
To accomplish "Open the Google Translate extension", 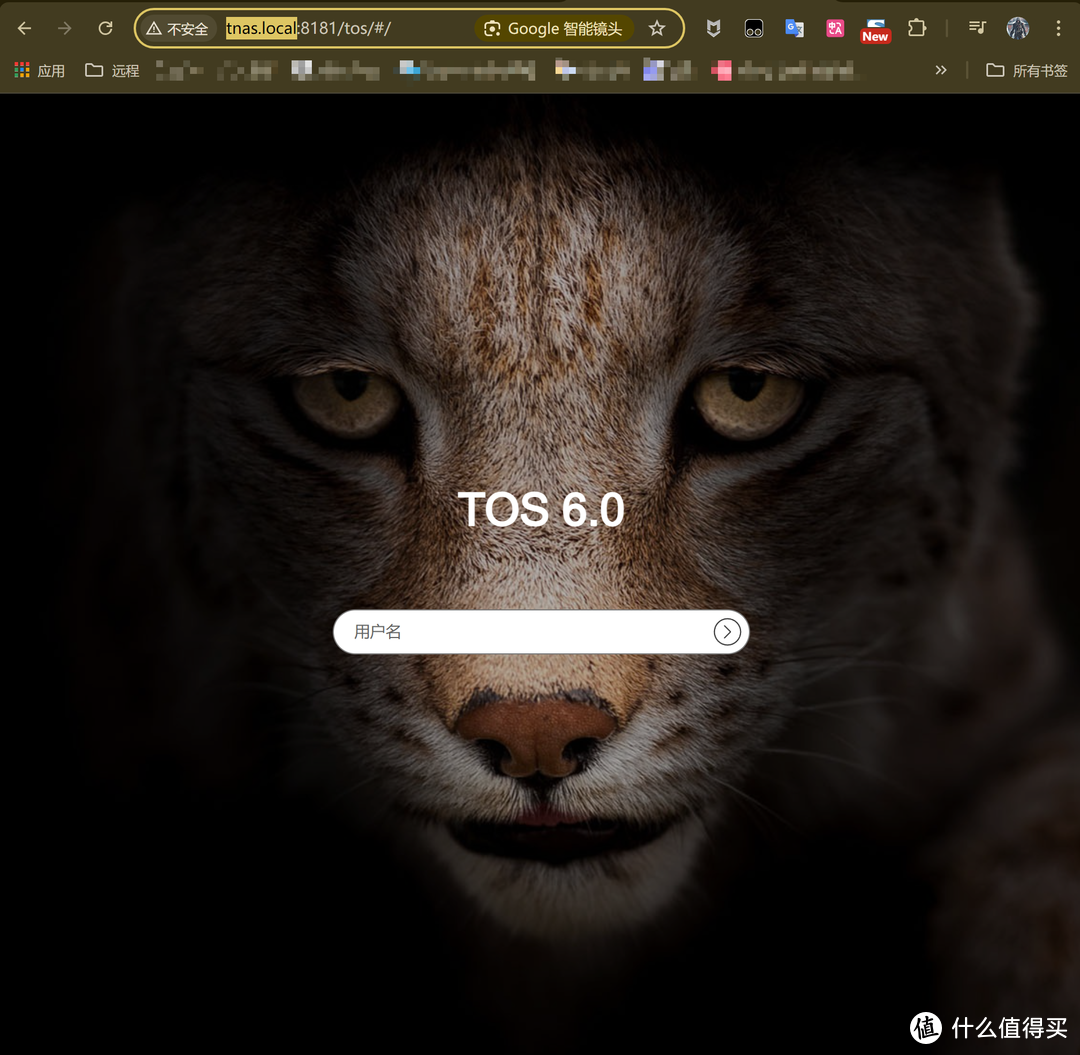I will pos(794,29).
